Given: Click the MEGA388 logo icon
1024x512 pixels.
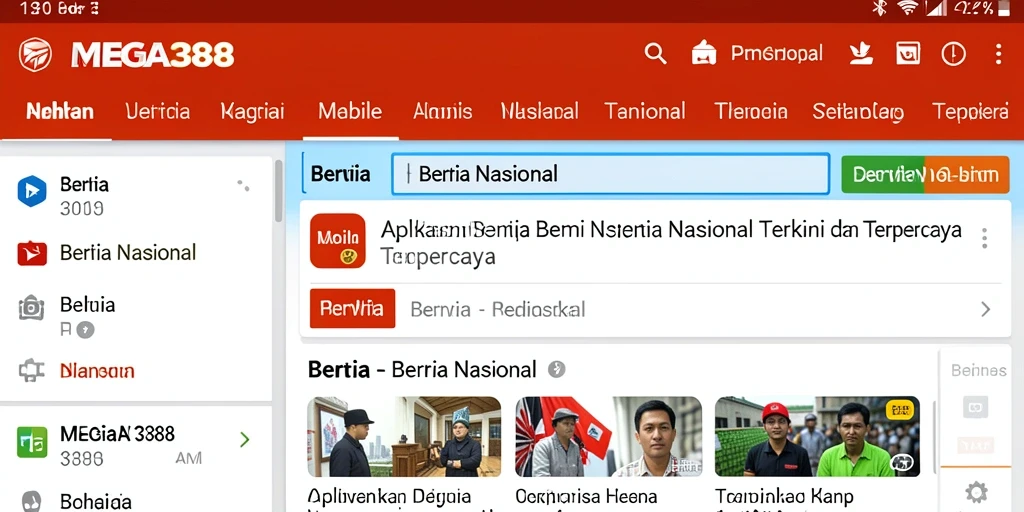Looking at the screenshot, I should click(x=35, y=54).
